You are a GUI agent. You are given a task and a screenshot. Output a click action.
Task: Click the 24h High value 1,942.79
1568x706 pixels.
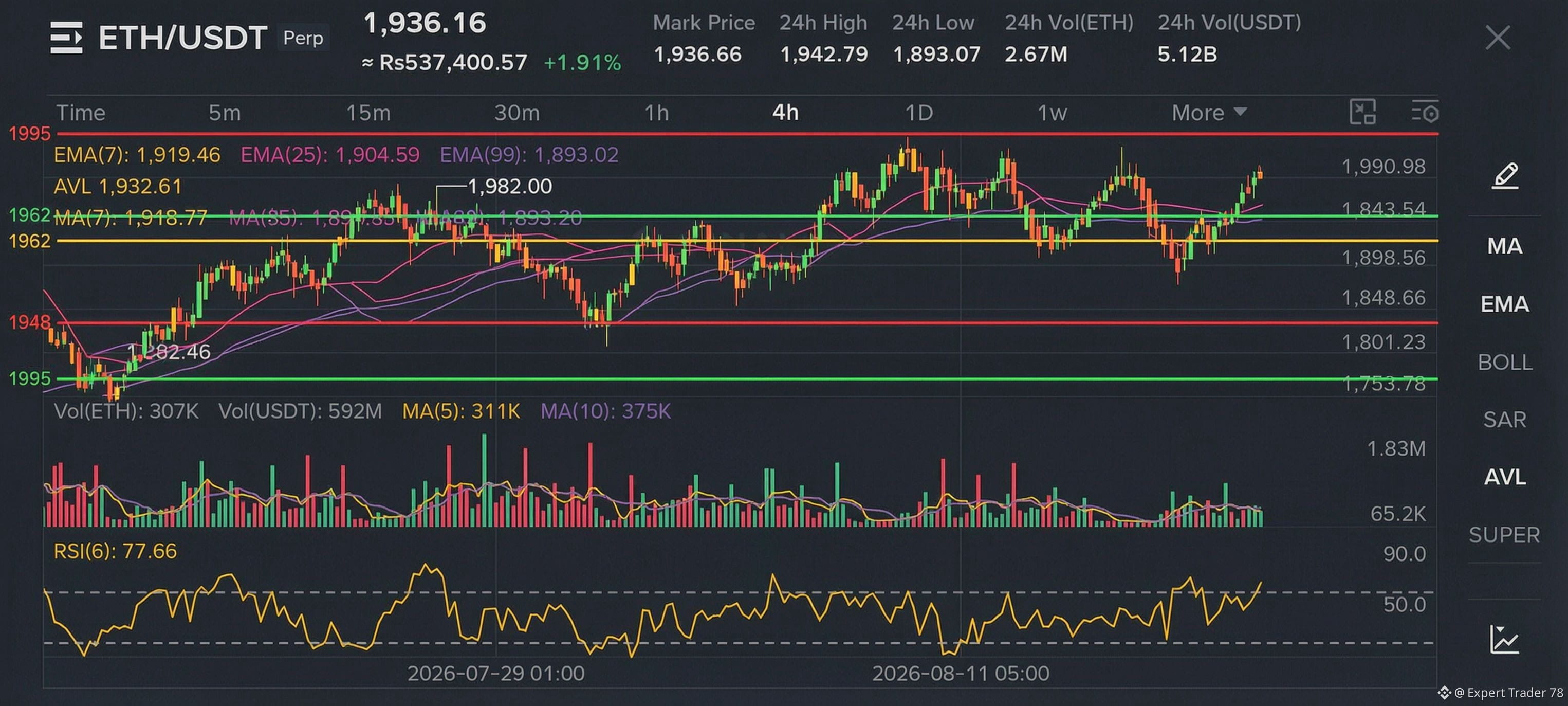point(824,54)
